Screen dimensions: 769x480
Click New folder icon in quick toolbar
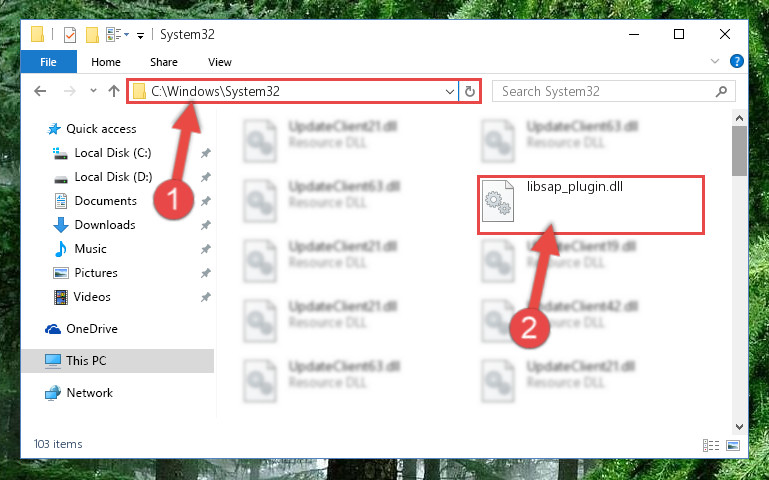[92, 35]
